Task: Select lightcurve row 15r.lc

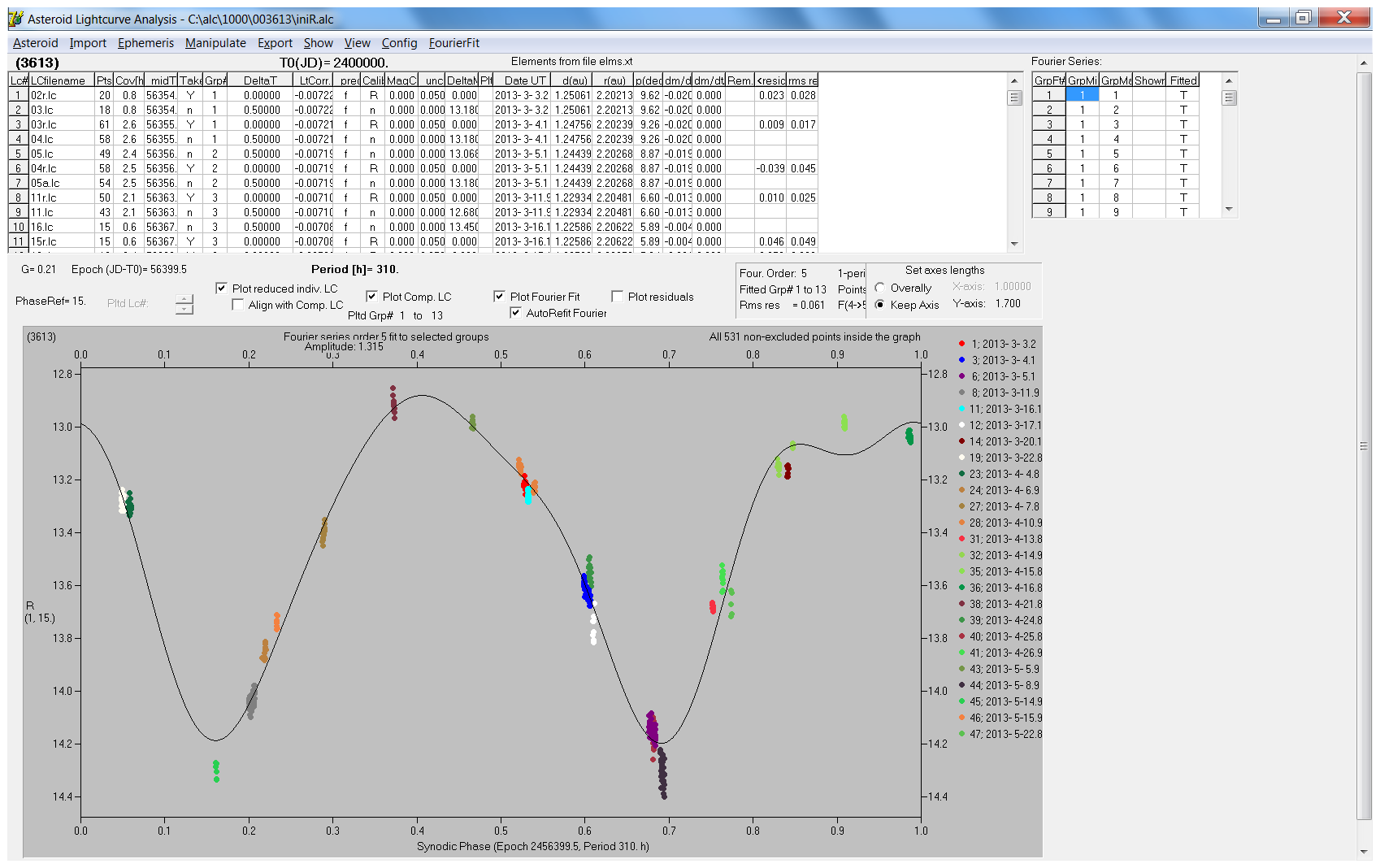Action: coord(413,241)
